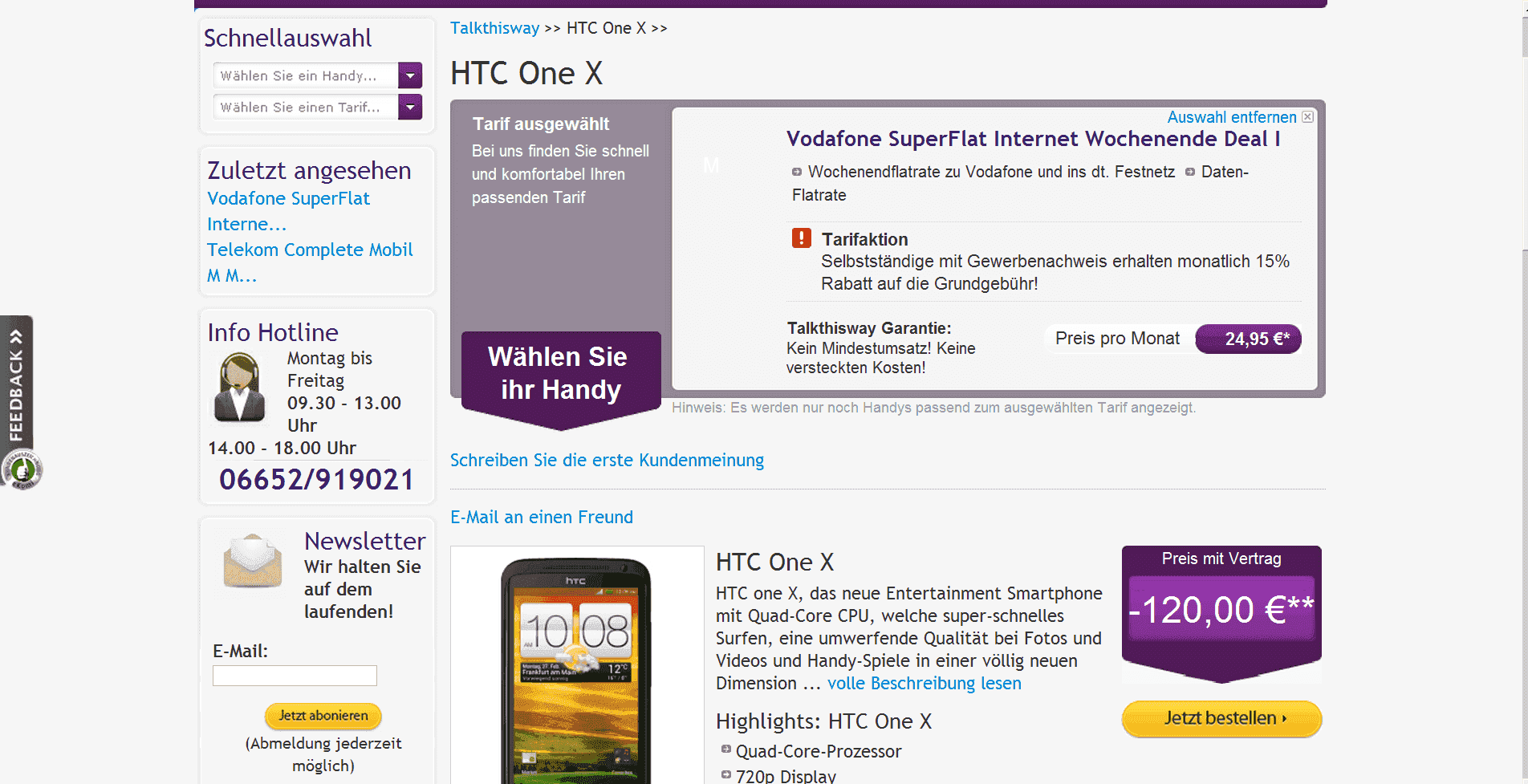Screen dimensions: 1528x784
Task: Open the 'Wählen Sie ein Handy' dropdown arrow
Action: (410, 75)
